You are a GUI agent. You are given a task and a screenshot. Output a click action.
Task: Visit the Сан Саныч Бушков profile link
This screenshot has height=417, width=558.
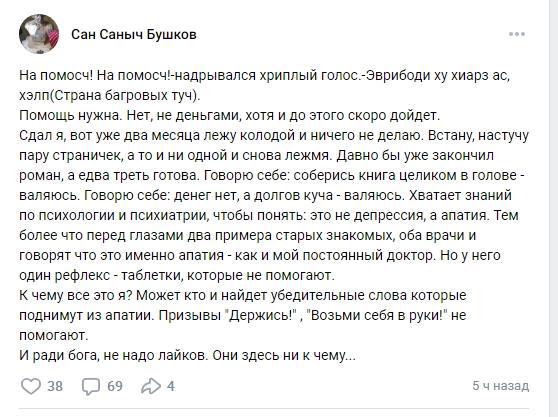[x=134, y=35]
